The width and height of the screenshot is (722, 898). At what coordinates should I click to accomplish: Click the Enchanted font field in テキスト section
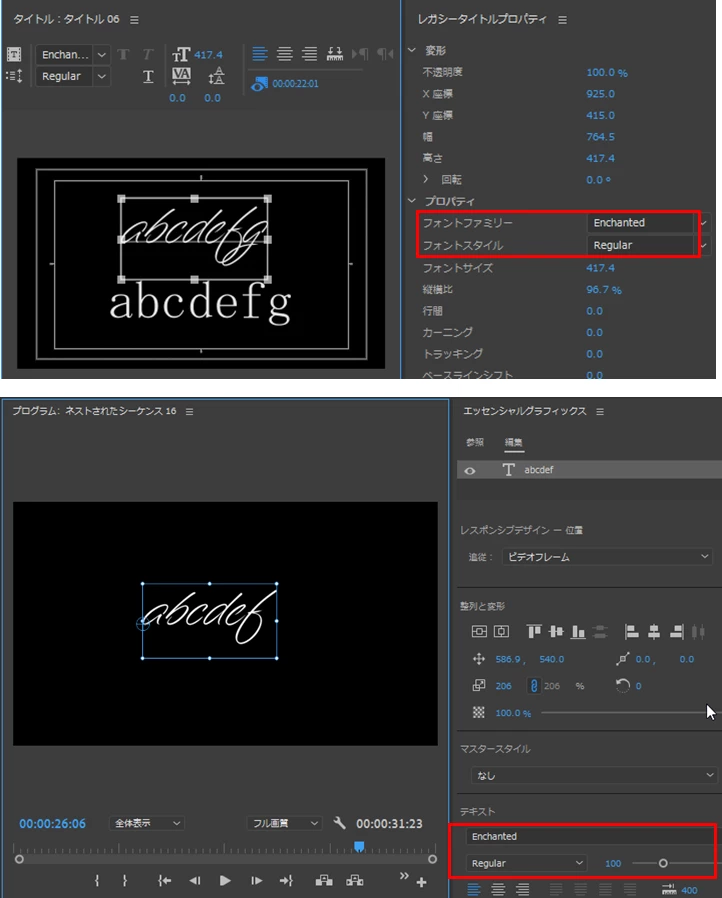(x=590, y=837)
